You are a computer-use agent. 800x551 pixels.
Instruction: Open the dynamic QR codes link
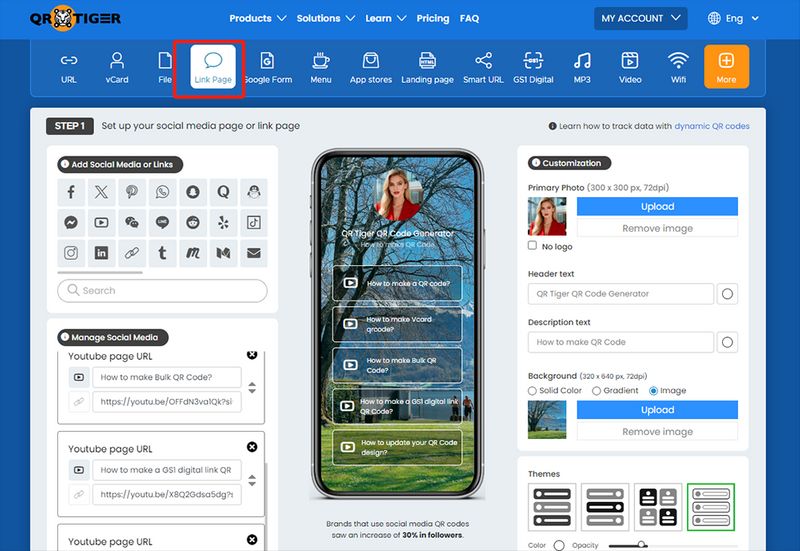pyautogui.click(x=711, y=126)
